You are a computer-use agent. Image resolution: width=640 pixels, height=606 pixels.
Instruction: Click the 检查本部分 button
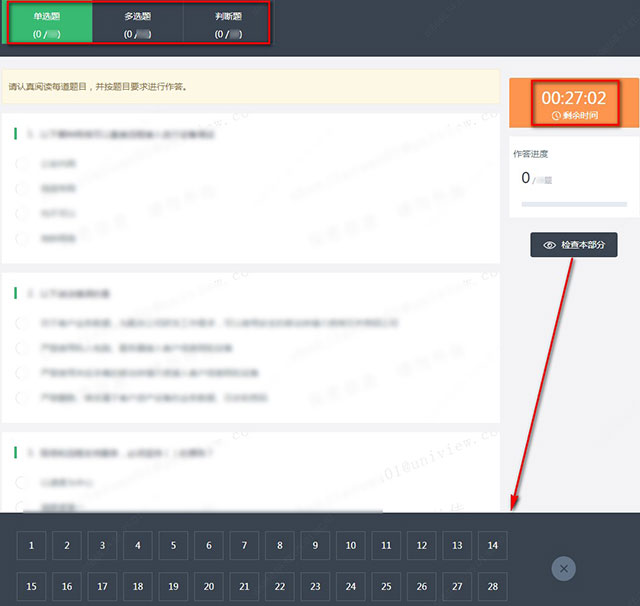coord(574,245)
